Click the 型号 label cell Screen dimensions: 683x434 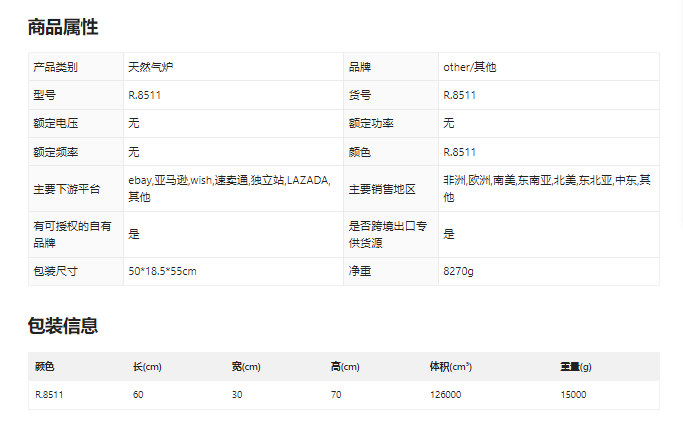(46, 95)
